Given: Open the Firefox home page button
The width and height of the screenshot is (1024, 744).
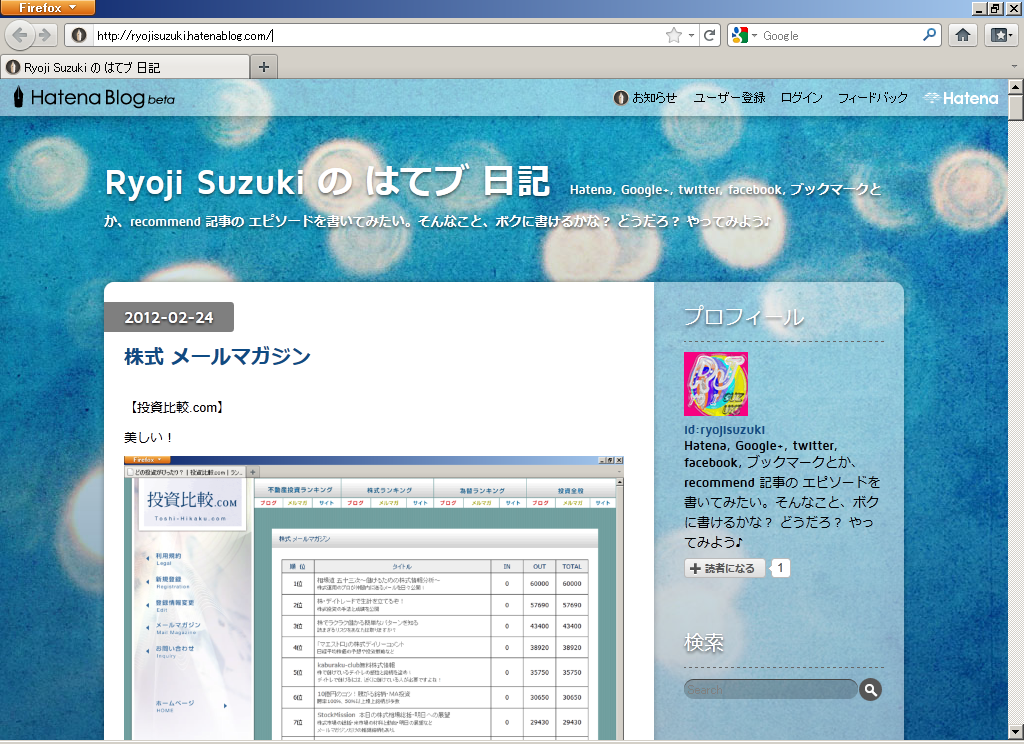Looking at the screenshot, I should 963,35.
